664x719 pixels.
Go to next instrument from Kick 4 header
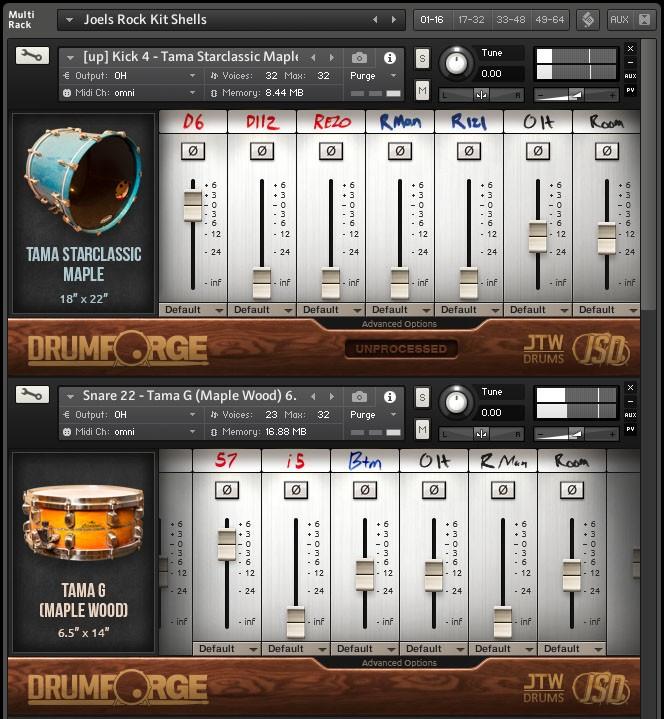pyautogui.click(x=332, y=58)
